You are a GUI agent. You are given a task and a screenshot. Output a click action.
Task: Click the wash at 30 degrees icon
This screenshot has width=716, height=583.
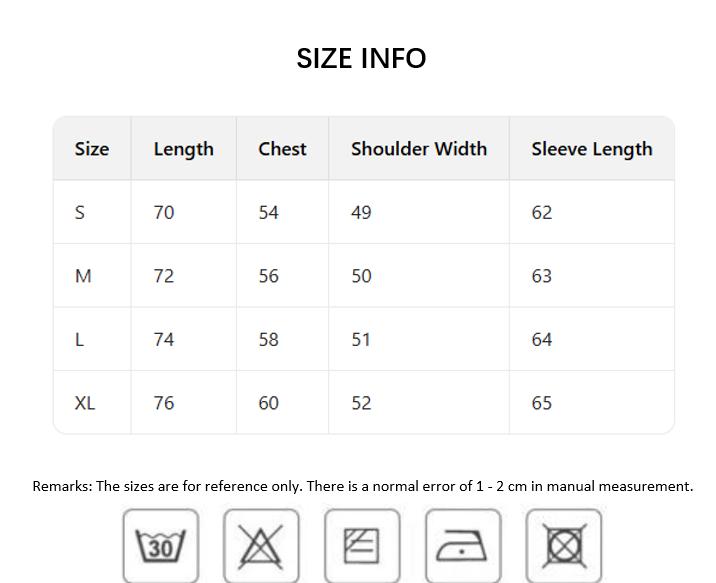click(161, 546)
